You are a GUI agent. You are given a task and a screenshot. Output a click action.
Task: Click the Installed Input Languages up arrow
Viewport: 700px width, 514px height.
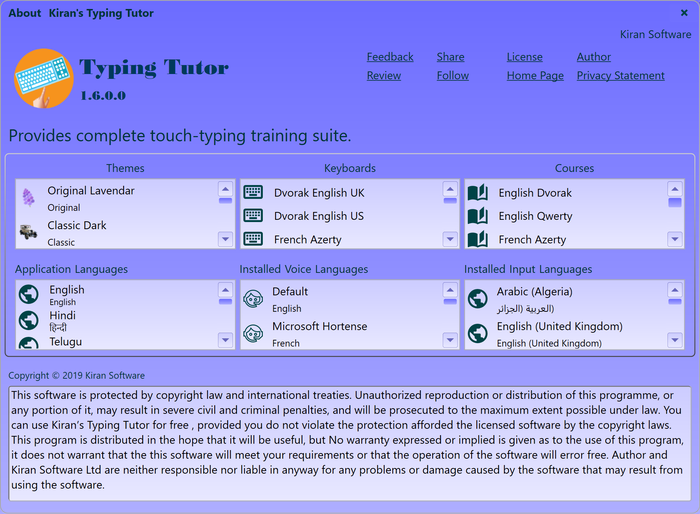tap(675, 290)
